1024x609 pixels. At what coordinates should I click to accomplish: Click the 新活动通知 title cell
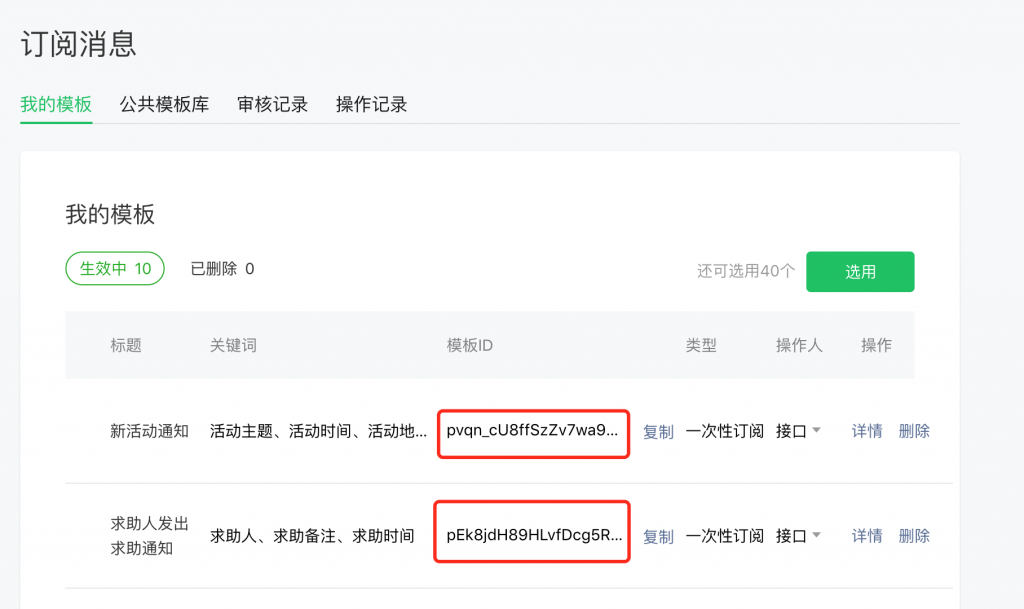[149, 432]
